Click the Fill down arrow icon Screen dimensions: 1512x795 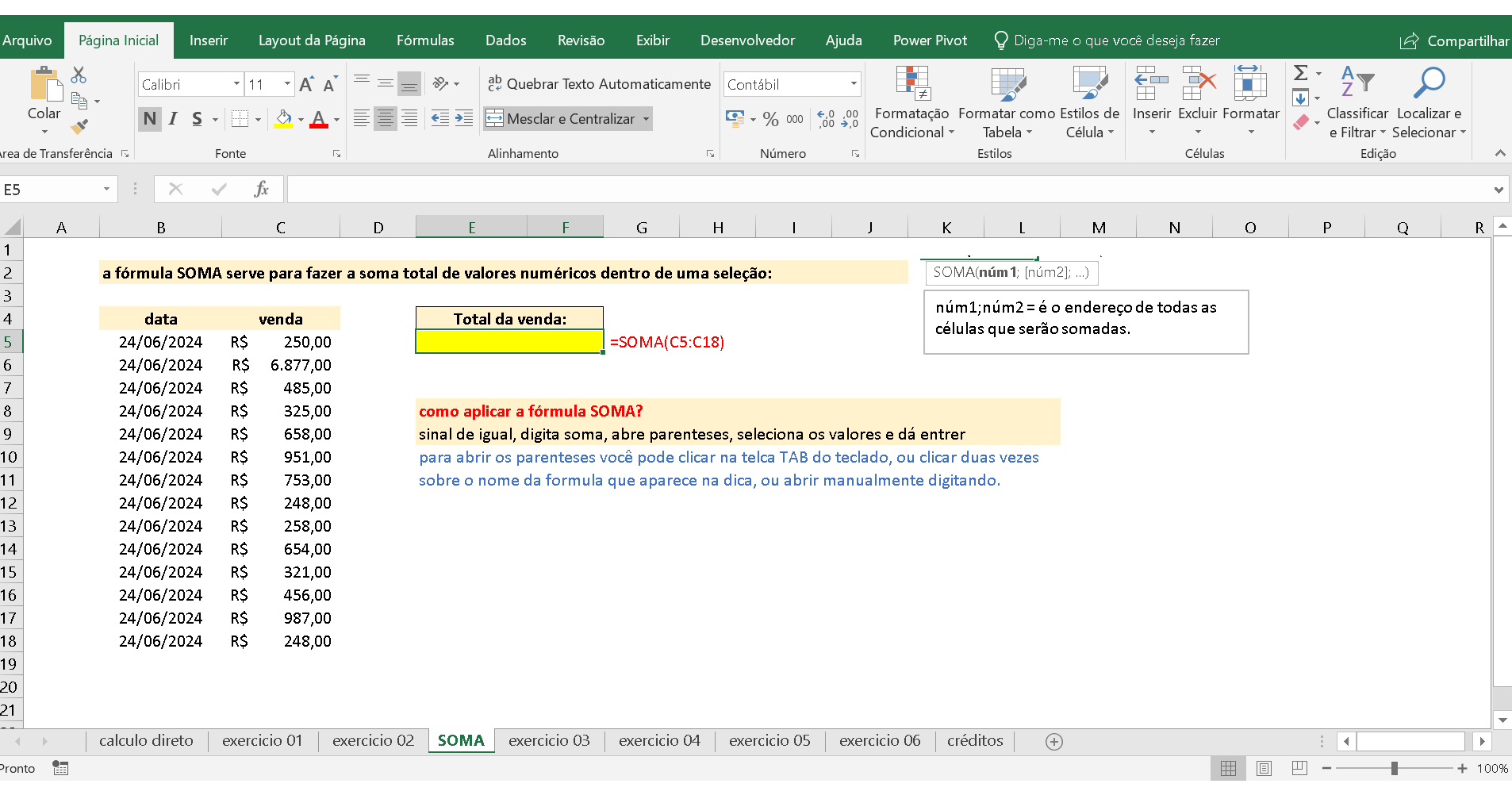(1300, 98)
